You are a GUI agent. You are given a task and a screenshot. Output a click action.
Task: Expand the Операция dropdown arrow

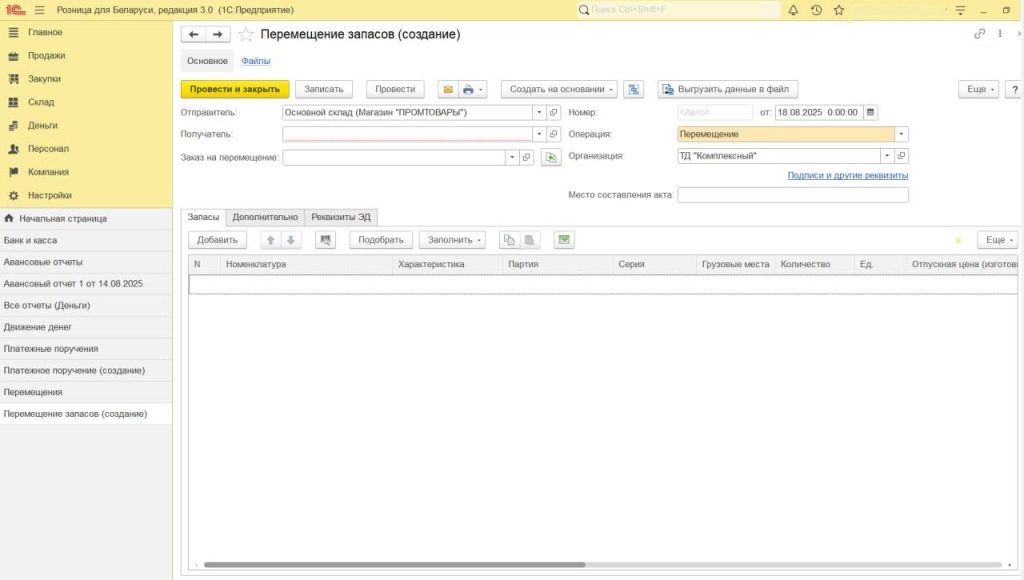click(x=901, y=134)
